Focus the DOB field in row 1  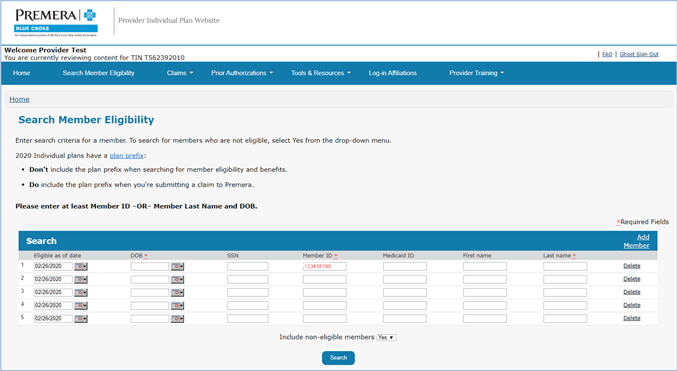[x=150, y=266]
